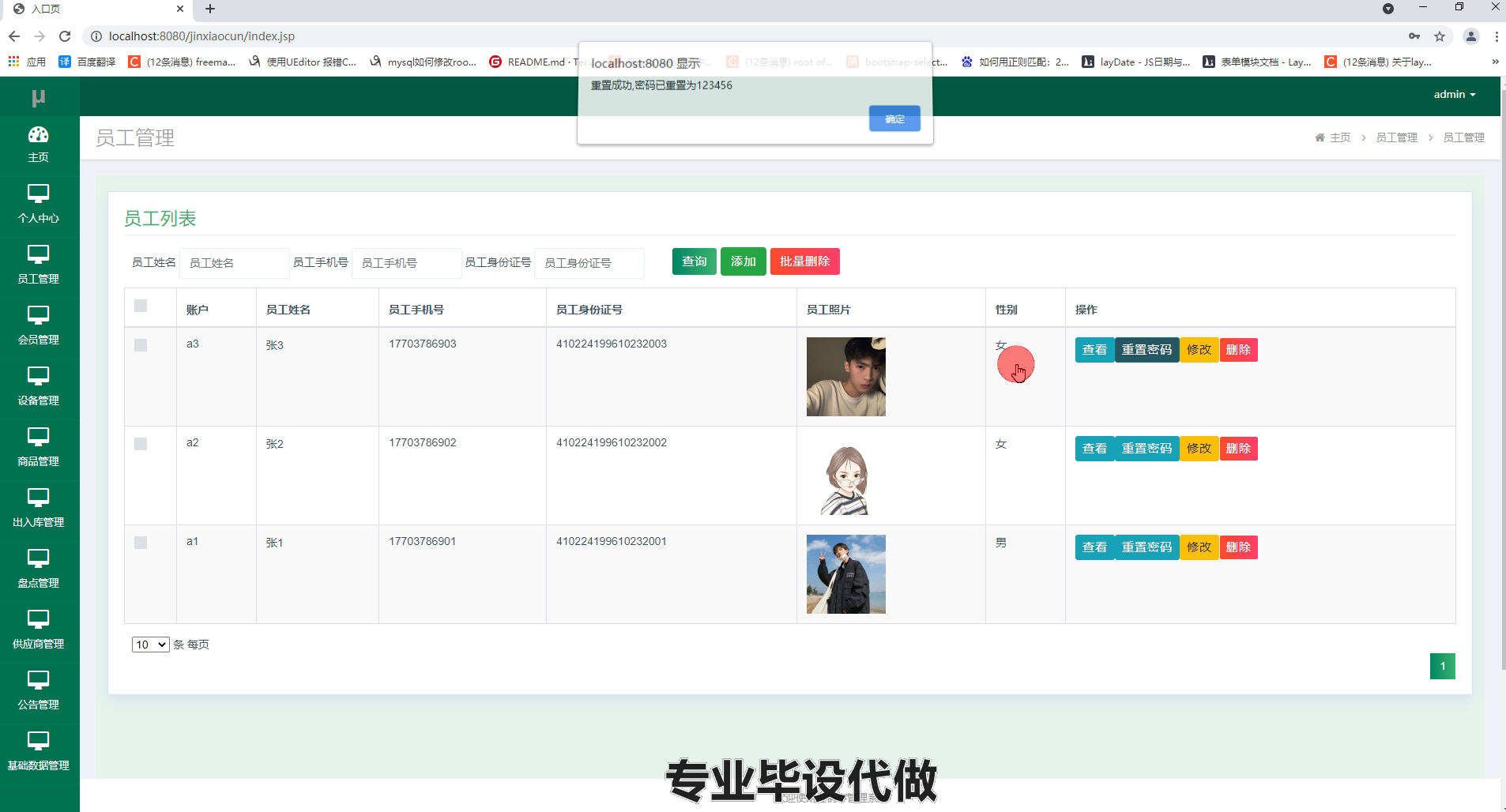Focus the 员工身份证号 search field

[x=589, y=263]
